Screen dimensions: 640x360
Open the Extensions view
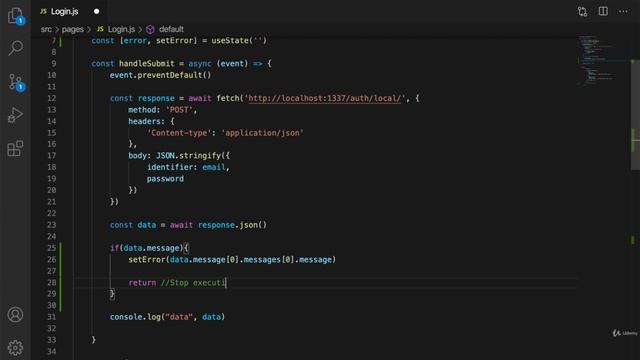tap(15, 149)
